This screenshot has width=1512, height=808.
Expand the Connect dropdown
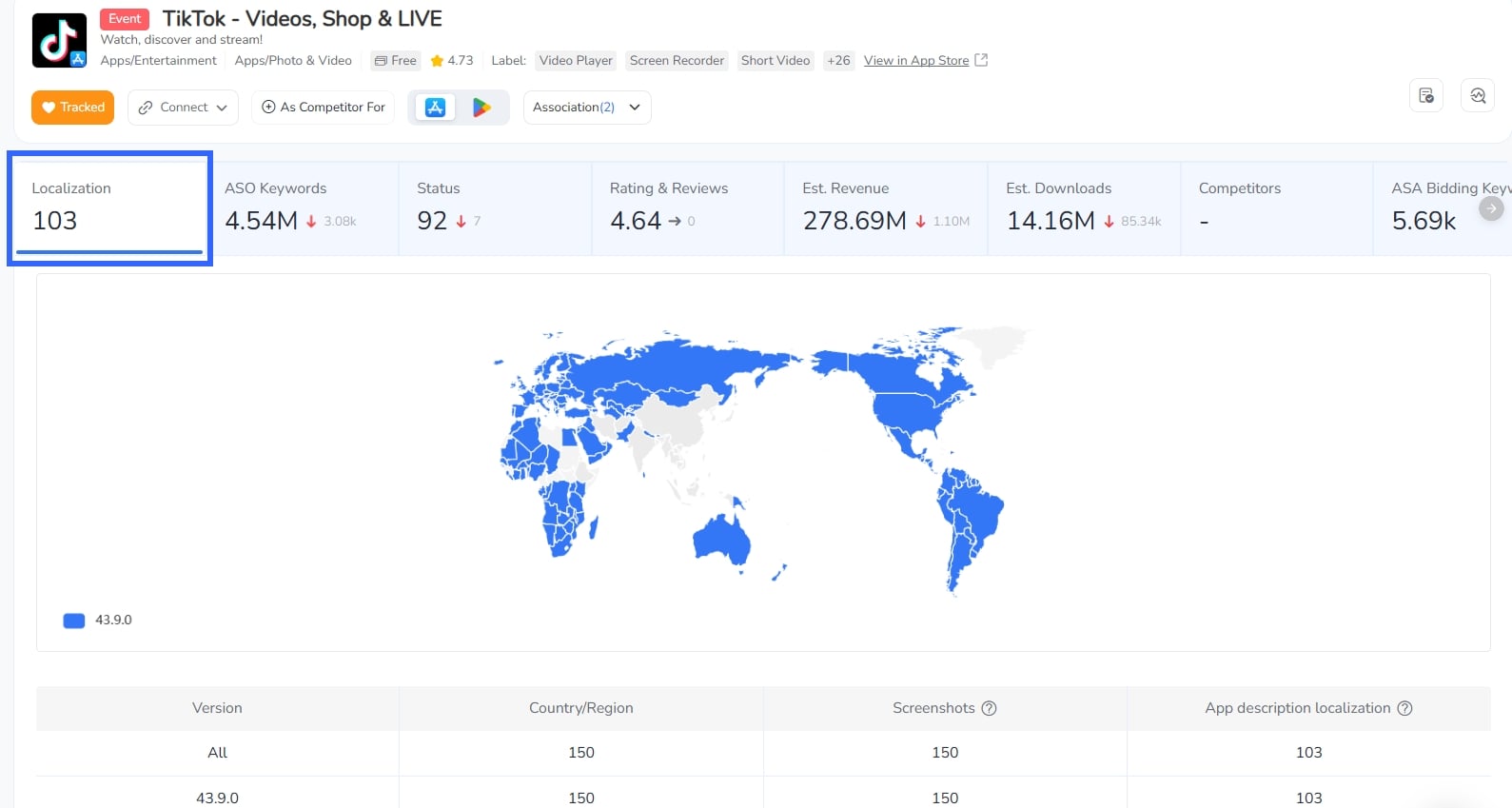[183, 108]
